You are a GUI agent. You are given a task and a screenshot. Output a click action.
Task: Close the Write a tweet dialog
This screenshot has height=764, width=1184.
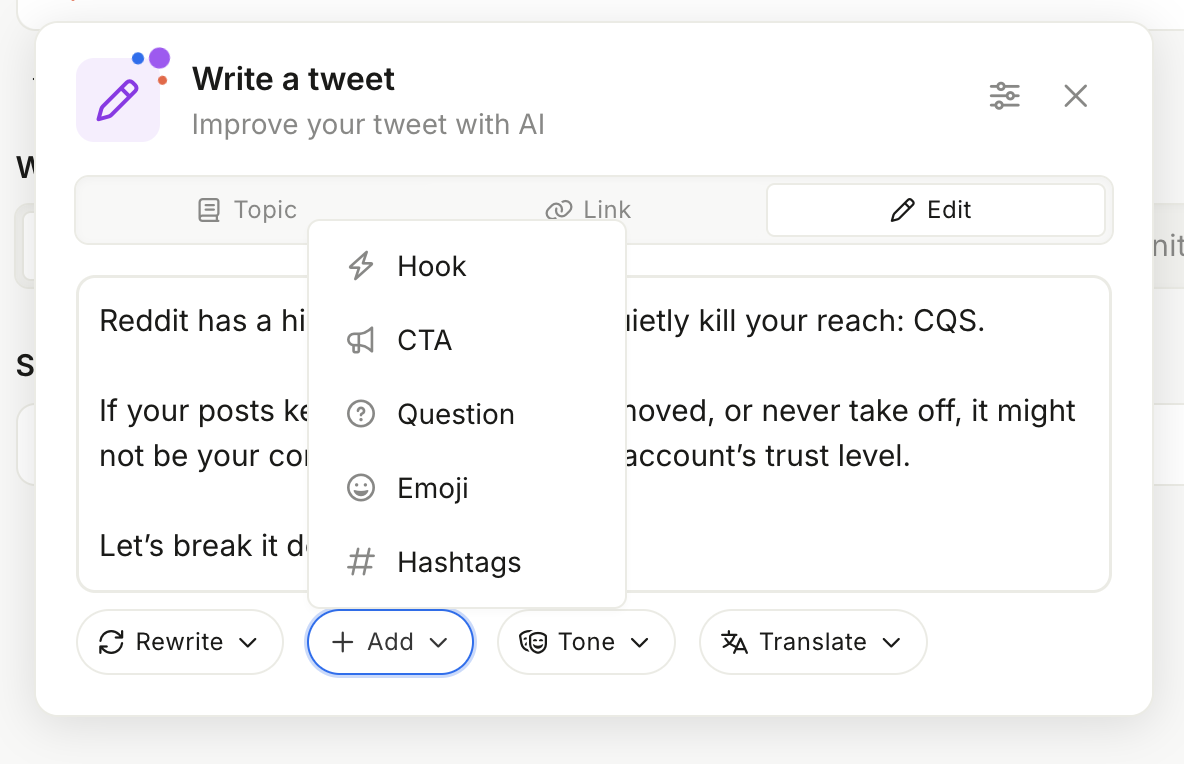[x=1075, y=96]
